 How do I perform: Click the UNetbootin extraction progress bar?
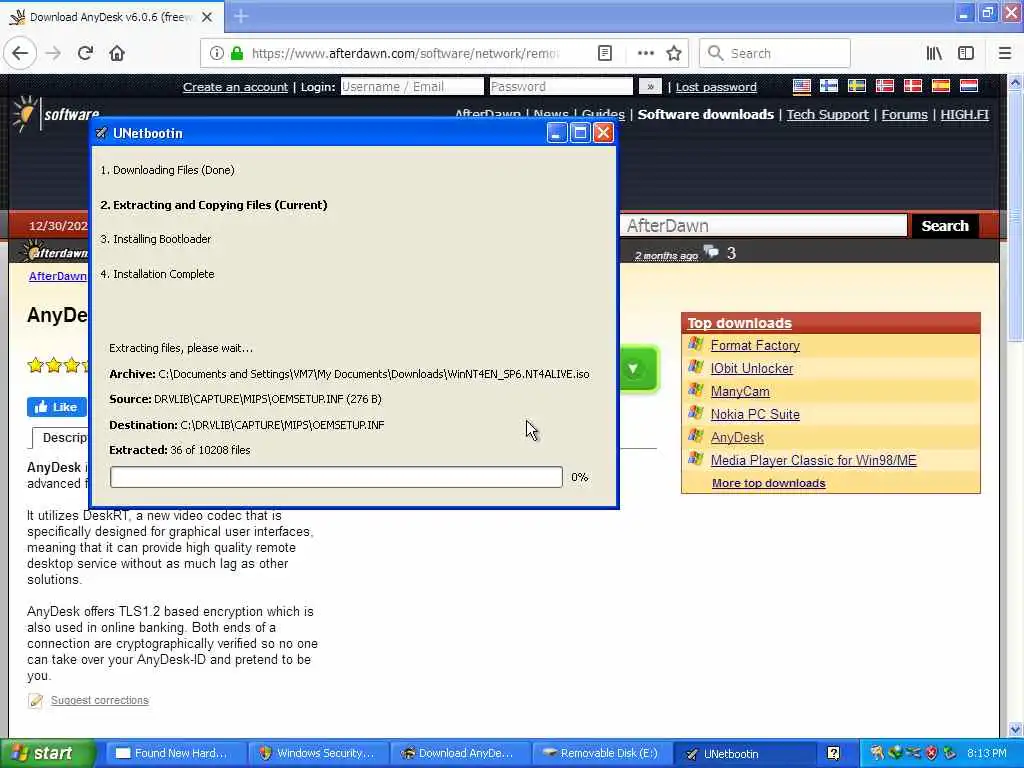pos(336,477)
